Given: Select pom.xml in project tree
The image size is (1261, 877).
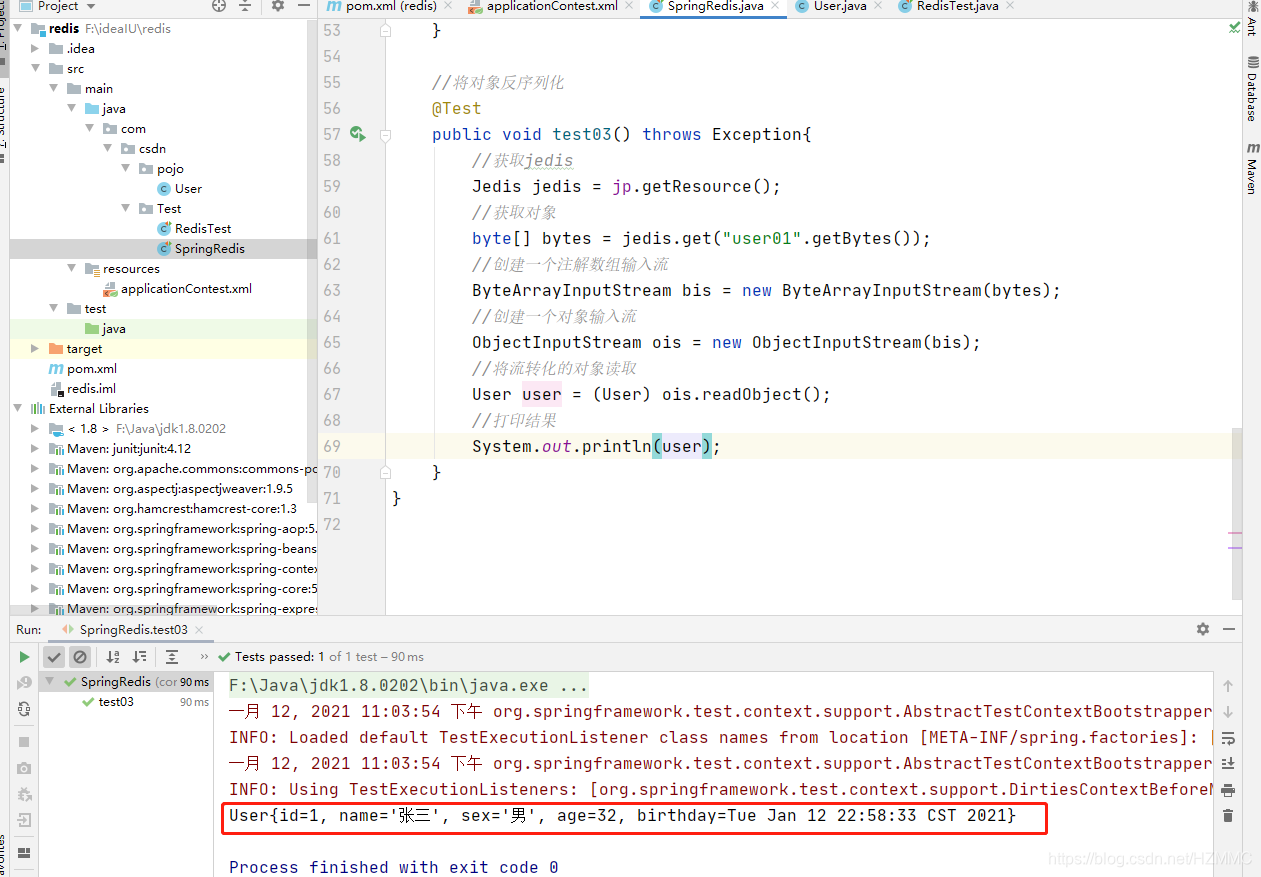Looking at the screenshot, I should (92, 369).
